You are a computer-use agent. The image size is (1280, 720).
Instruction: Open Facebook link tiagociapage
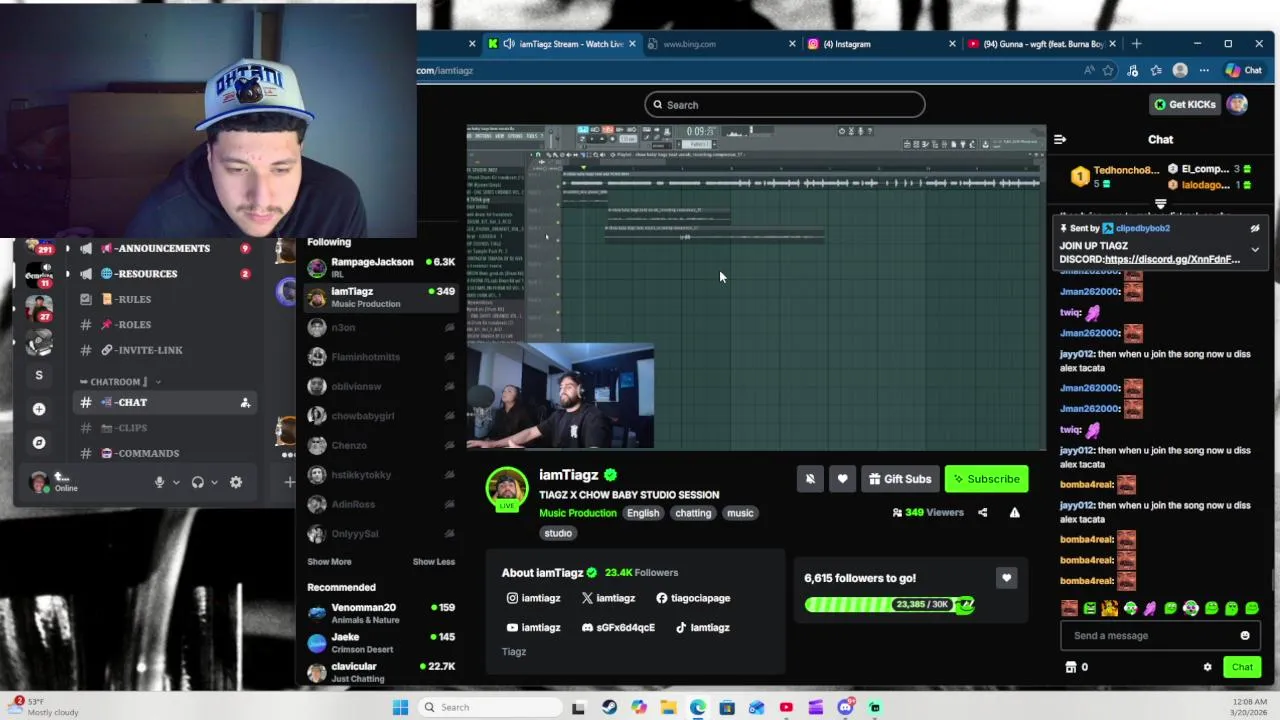[693, 598]
